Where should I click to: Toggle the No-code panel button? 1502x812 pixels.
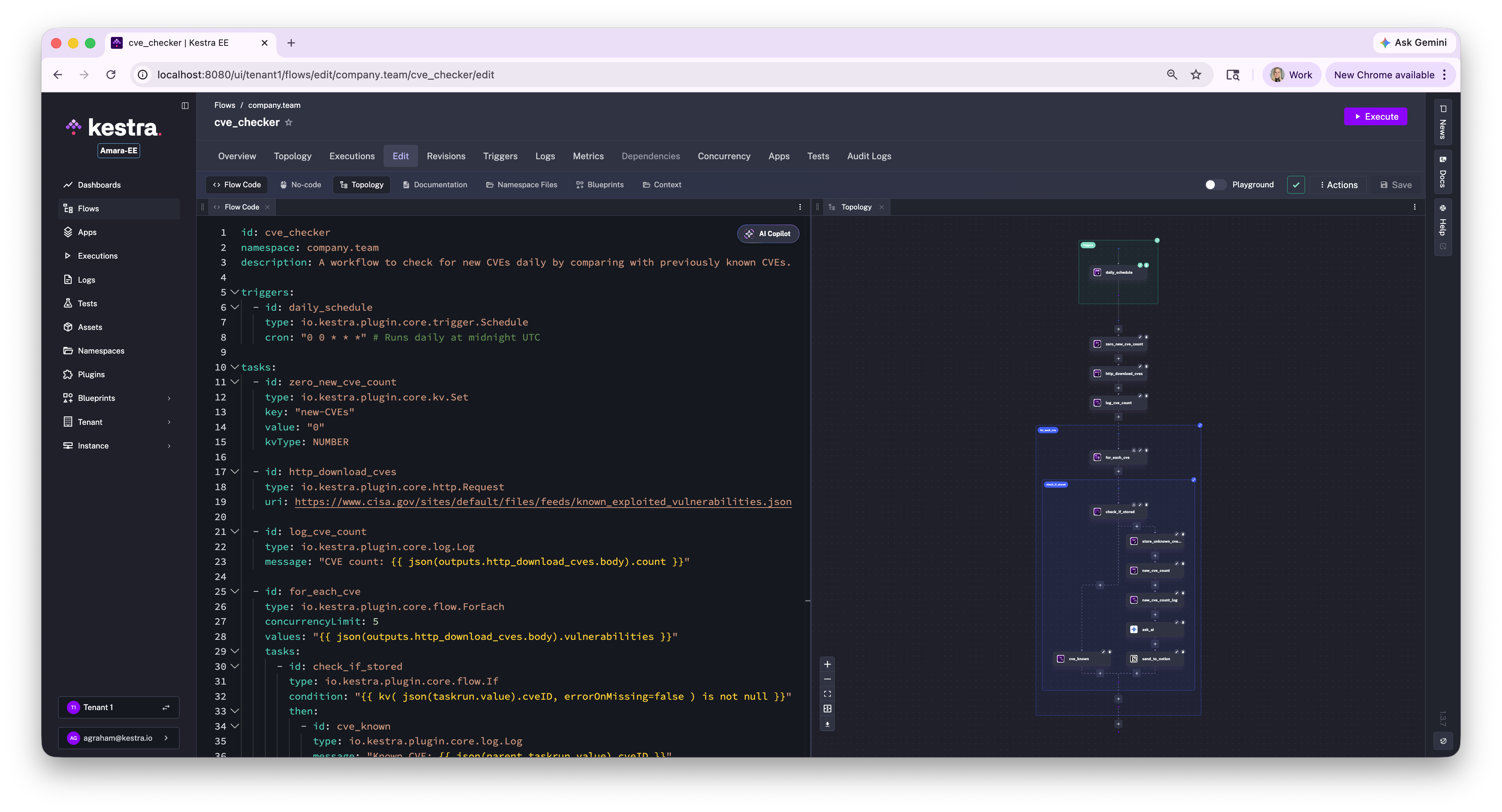click(x=301, y=185)
